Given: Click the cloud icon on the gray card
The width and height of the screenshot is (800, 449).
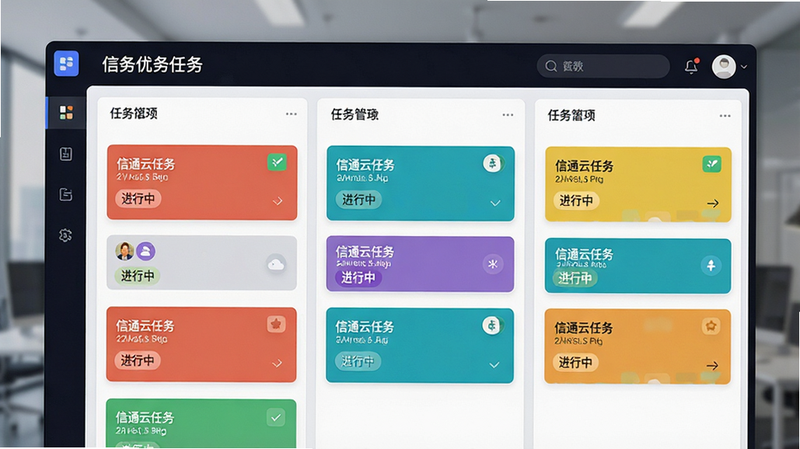Looking at the screenshot, I should point(276,264).
